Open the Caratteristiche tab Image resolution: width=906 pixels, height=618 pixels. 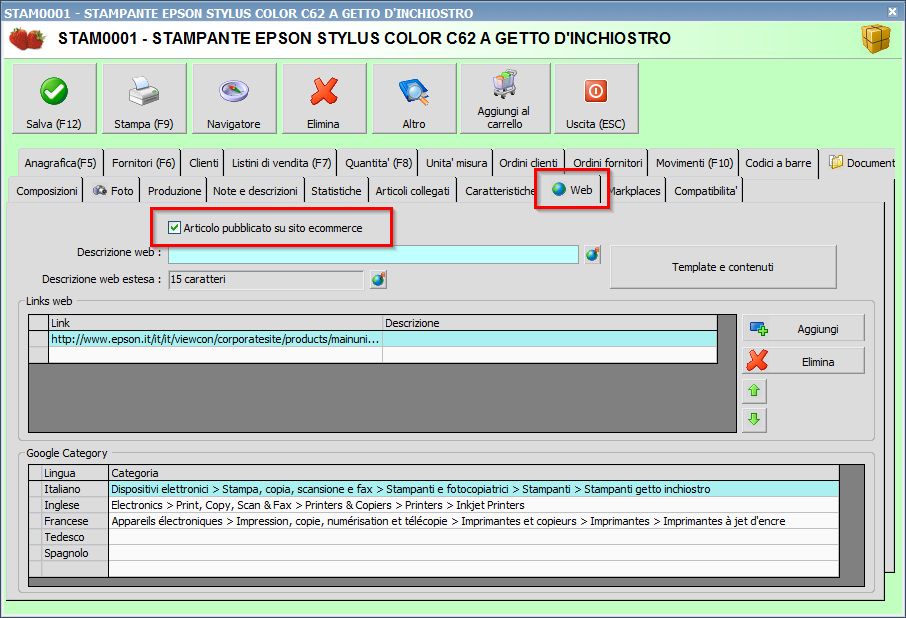pyautogui.click(x=498, y=191)
